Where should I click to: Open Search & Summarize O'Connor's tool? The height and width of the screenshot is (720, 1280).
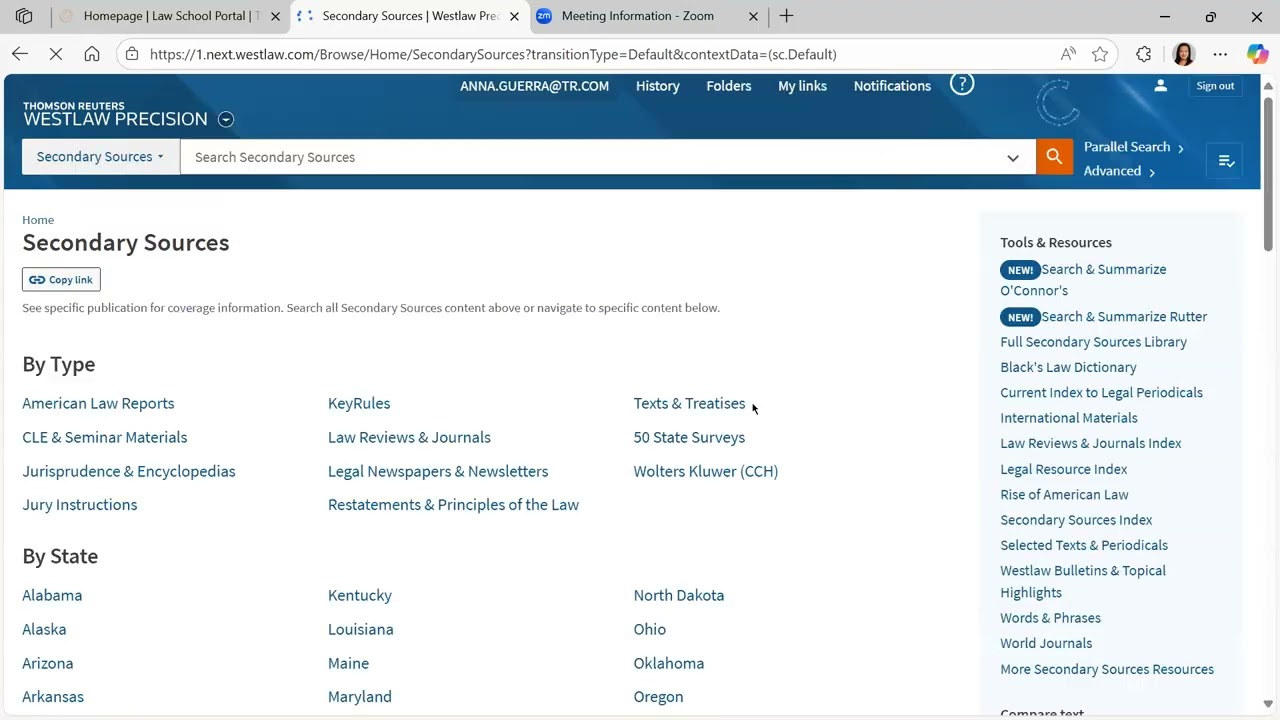pos(1083,280)
